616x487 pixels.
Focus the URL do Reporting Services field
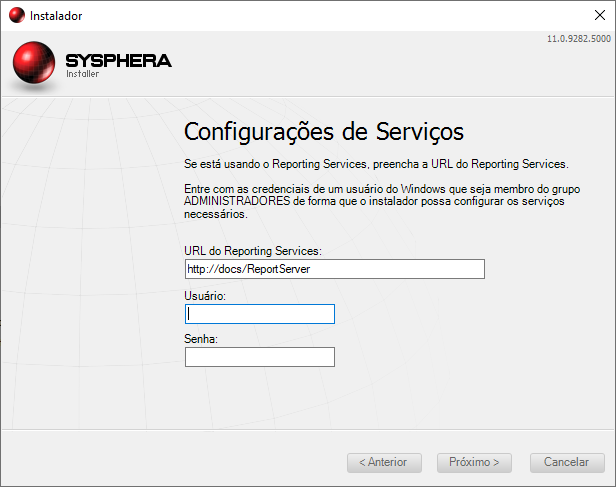click(x=335, y=269)
